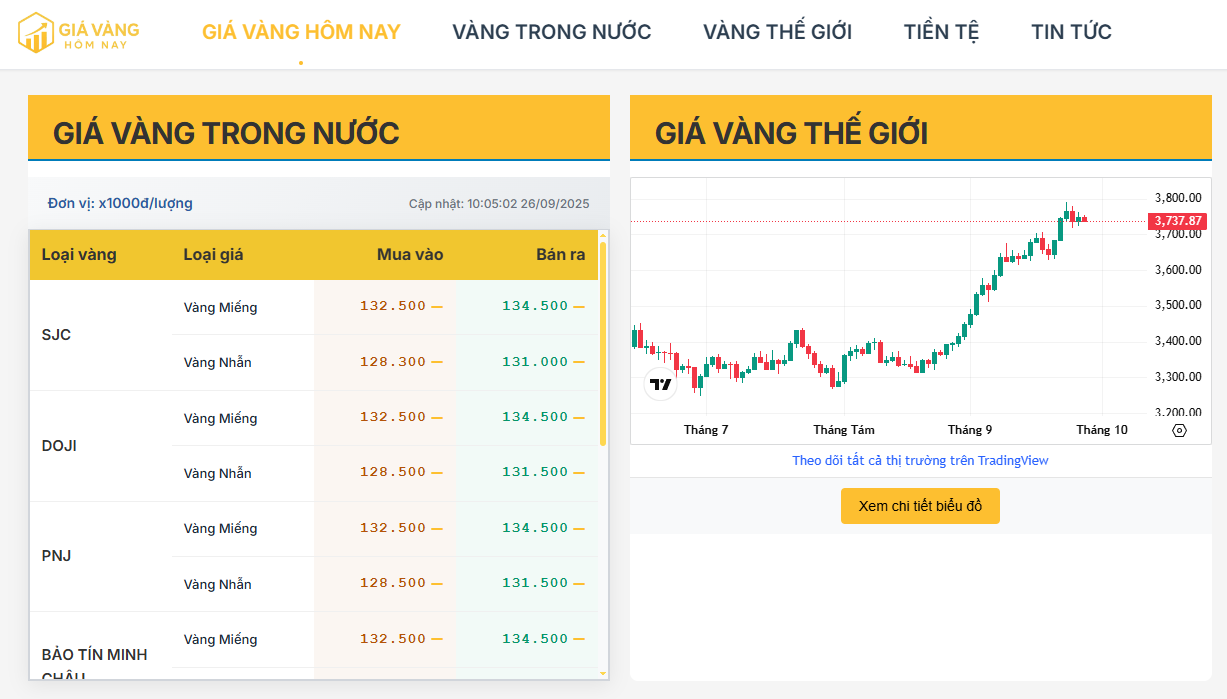Viewport: 1227px width, 699px height.
Task: Click the Loại vàng column header
Action: pyautogui.click(x=79, y=255)
